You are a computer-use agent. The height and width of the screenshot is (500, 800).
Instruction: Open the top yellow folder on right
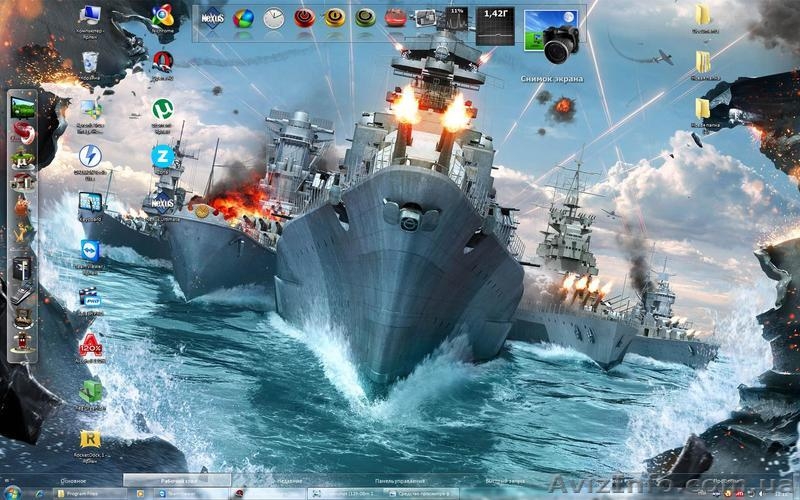click(703, 15)
